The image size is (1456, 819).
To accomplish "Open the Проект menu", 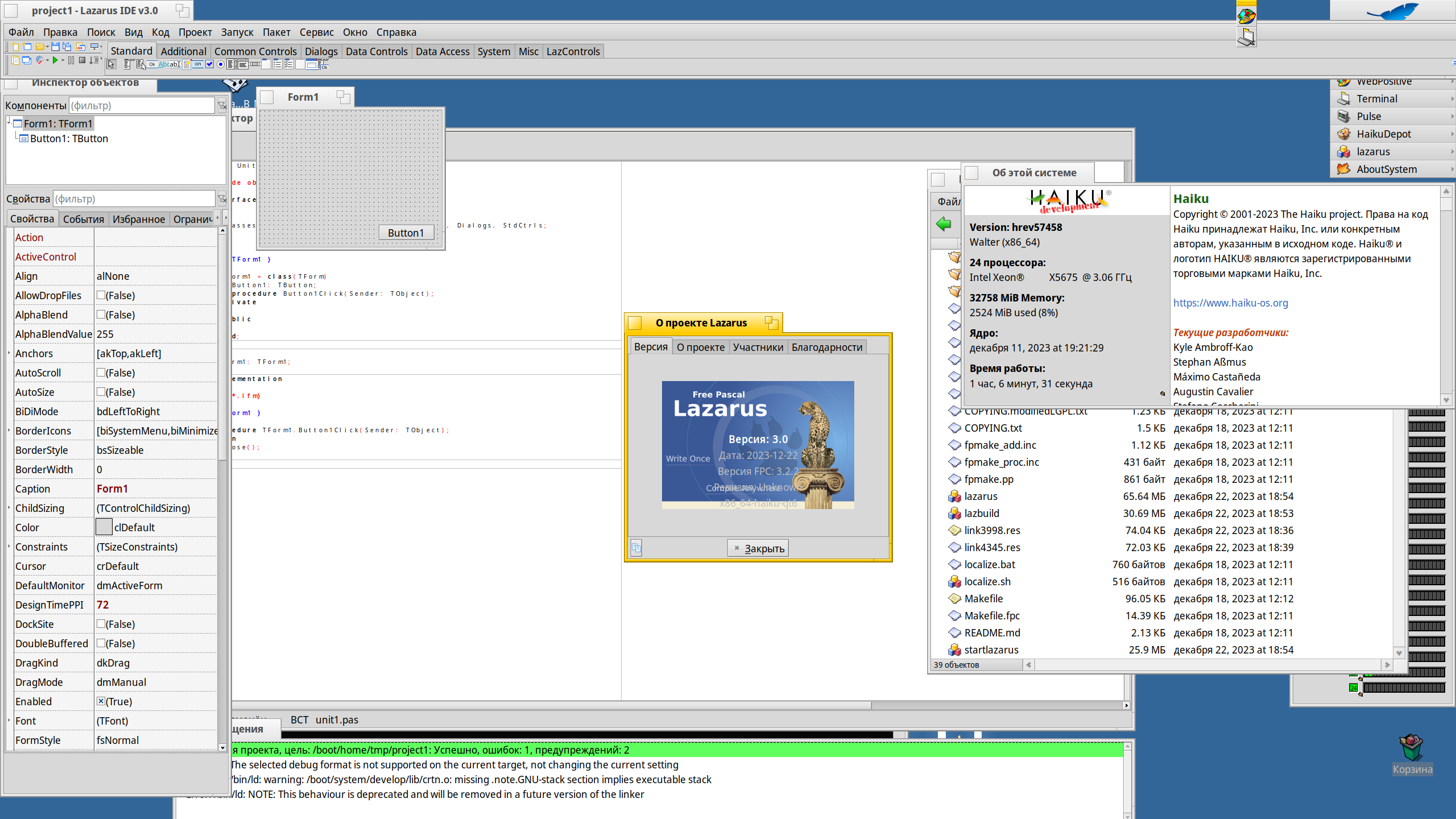I will [195, 32].
